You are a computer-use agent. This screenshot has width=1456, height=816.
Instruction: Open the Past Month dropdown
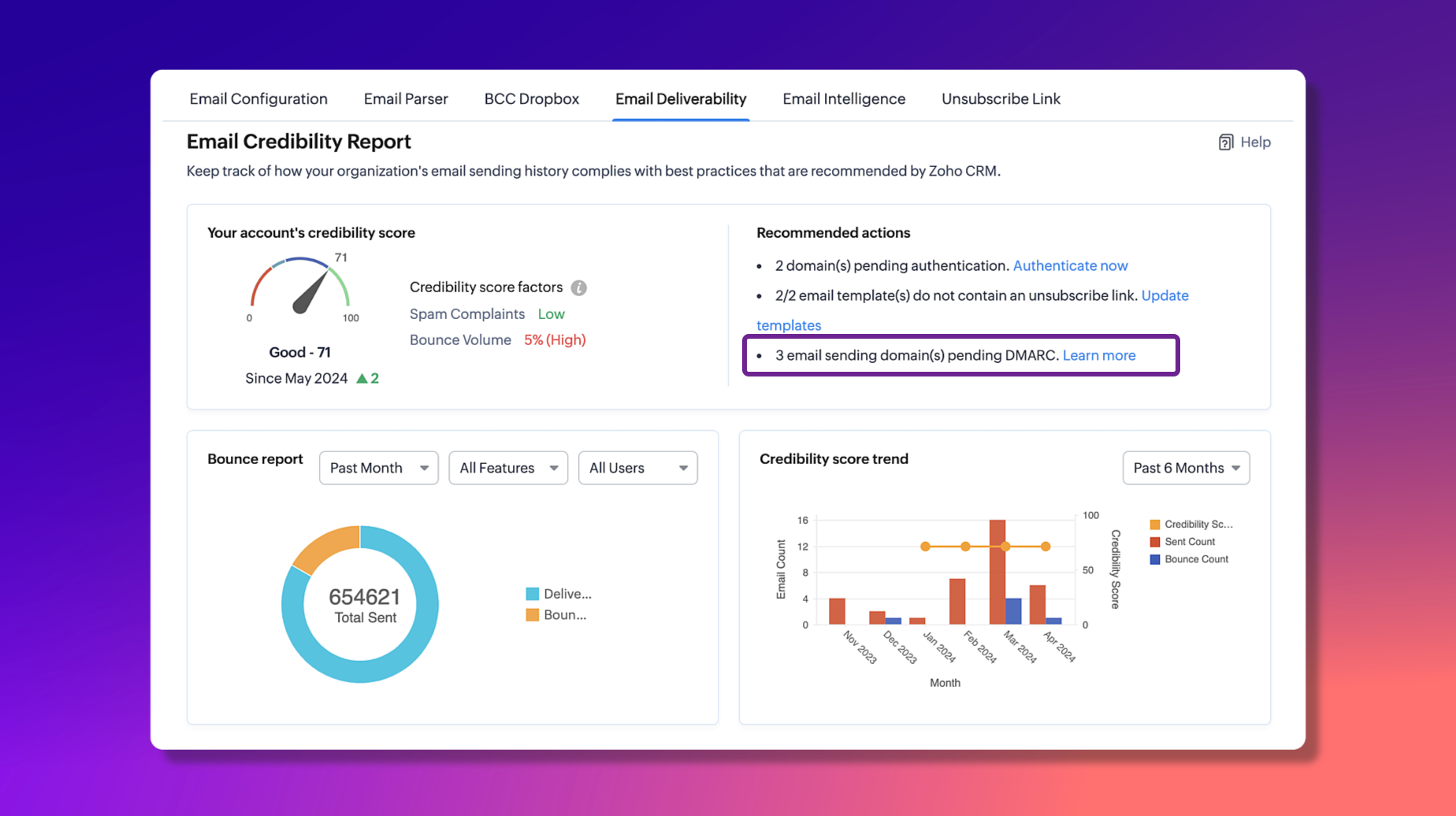click(378, 468)
